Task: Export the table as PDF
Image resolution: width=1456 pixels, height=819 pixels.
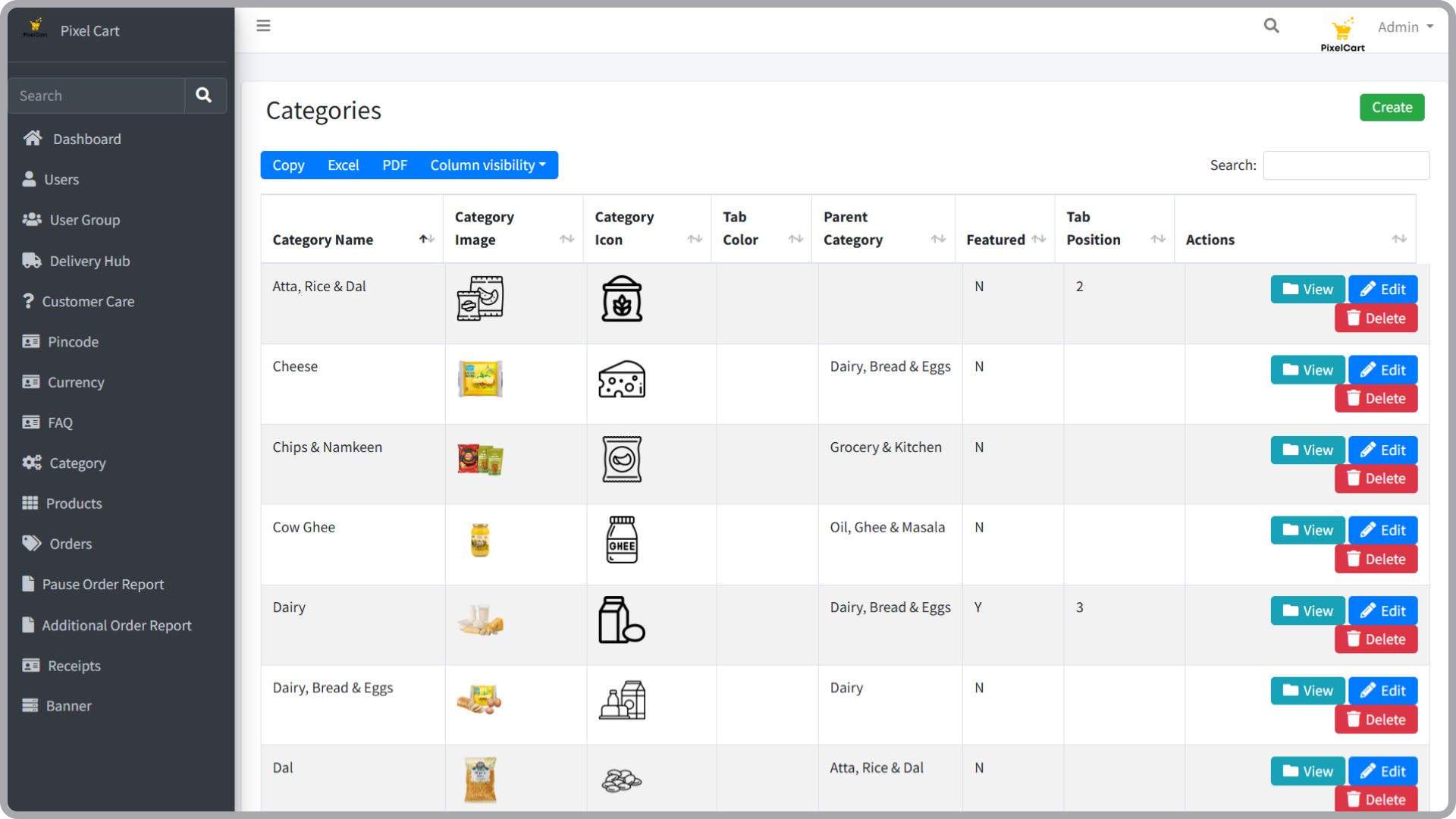Action: [394, 165]
